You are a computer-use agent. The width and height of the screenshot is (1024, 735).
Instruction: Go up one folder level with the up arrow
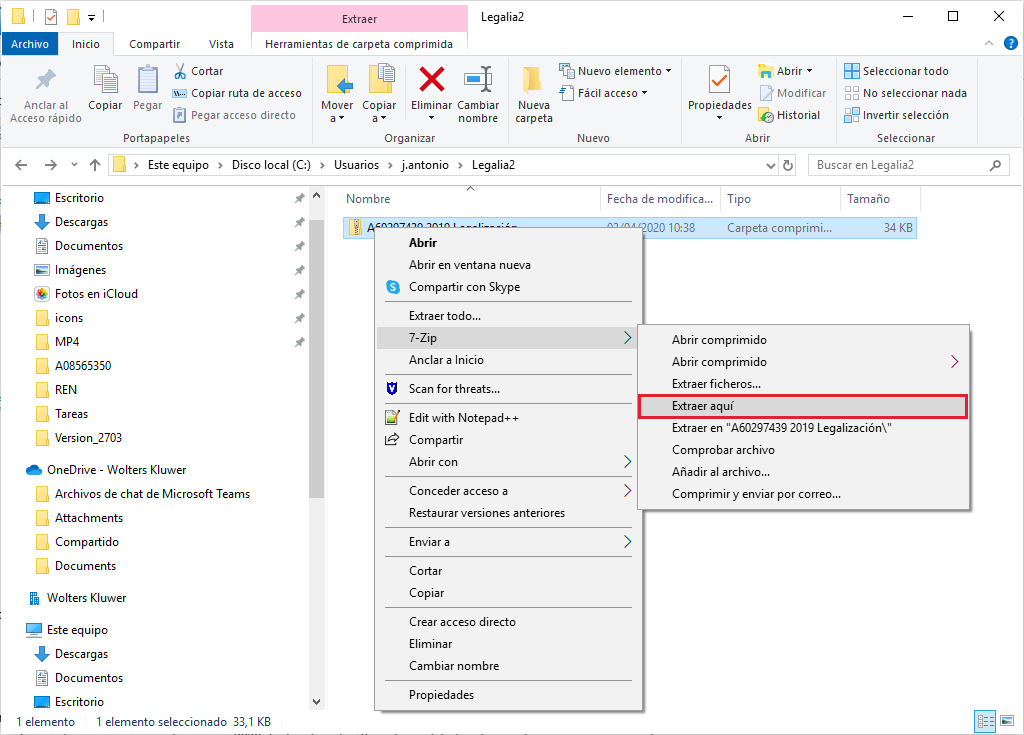[95, 165]
